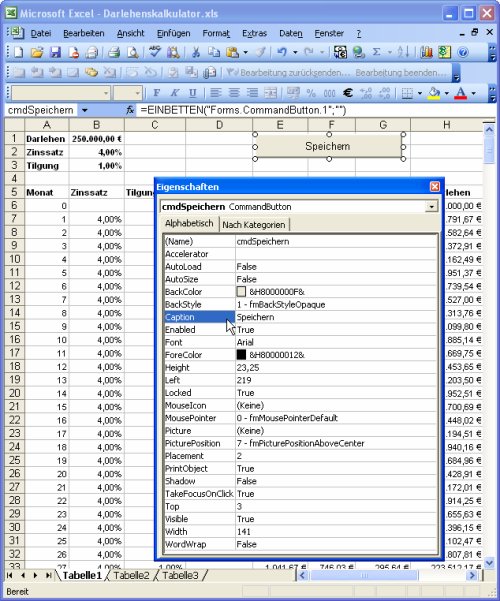This screenshot has width=500, height=601.
Task: Open Microsoft Excel Help question mark icon
Action: point(463,52)
